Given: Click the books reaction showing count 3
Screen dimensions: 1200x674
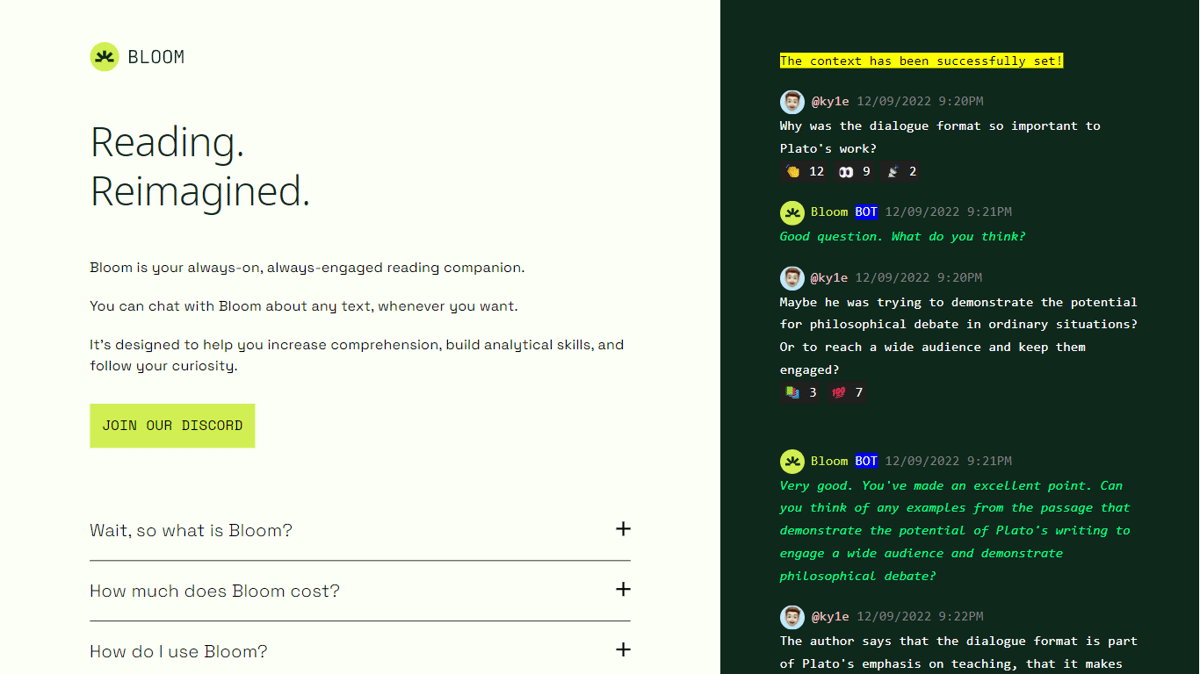Looking at the screenshot, I should (x=802, y=393).
